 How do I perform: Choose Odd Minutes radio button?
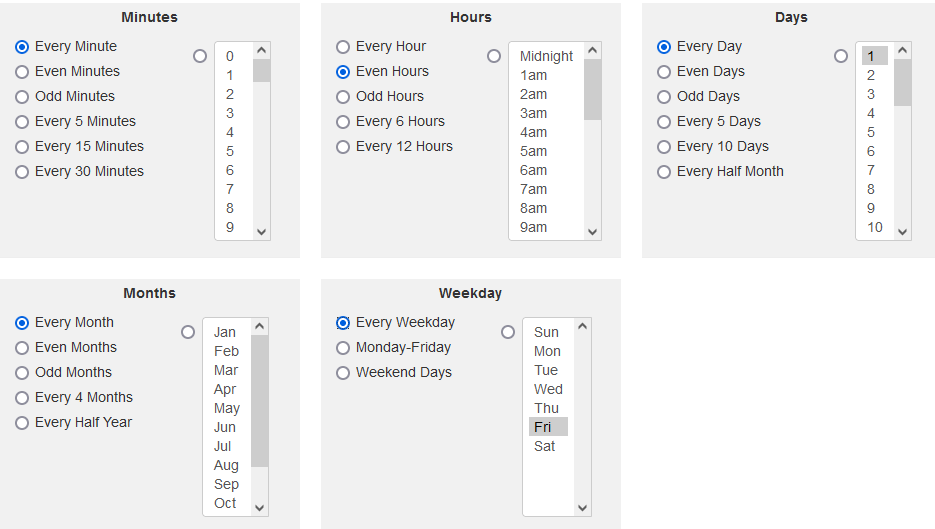pyautogui.click(x=22, y=97)
